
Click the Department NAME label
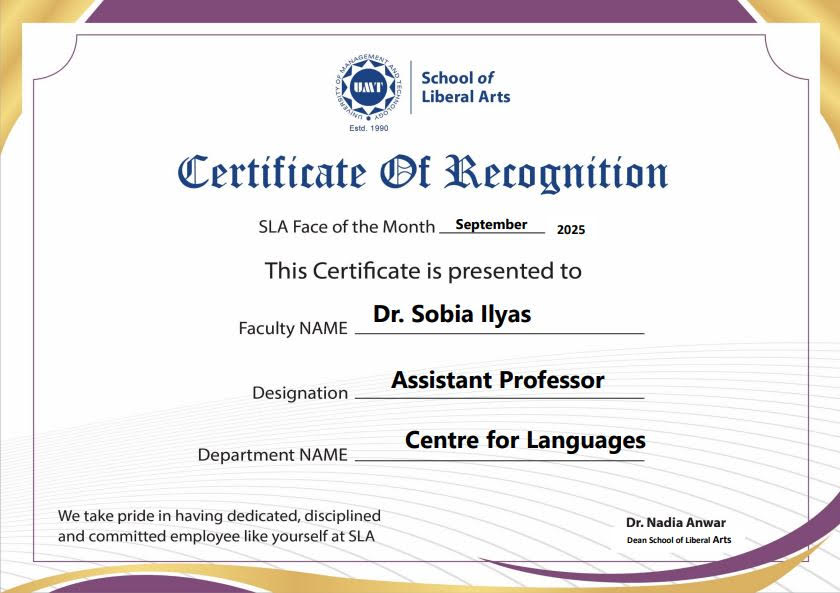pos(273,455)
